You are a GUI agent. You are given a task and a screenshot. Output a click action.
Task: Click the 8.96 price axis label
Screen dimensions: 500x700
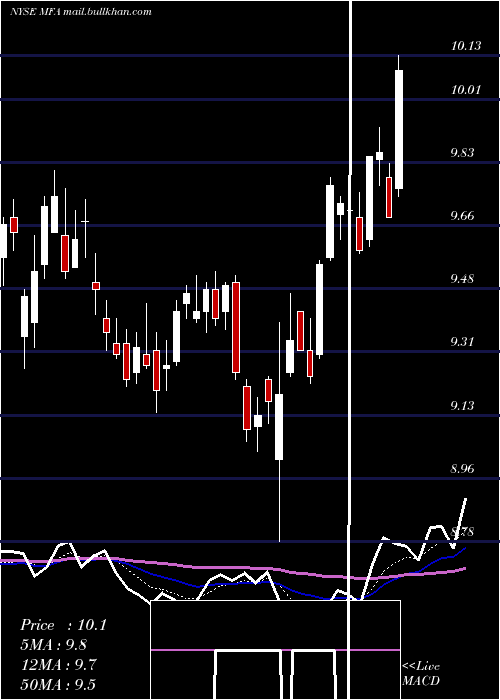pyautogui.click(x=462, y=469)
